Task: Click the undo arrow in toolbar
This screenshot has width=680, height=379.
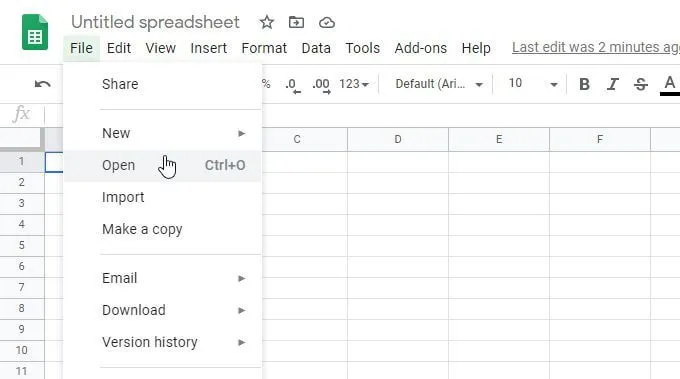Action: tap(42, 84)
